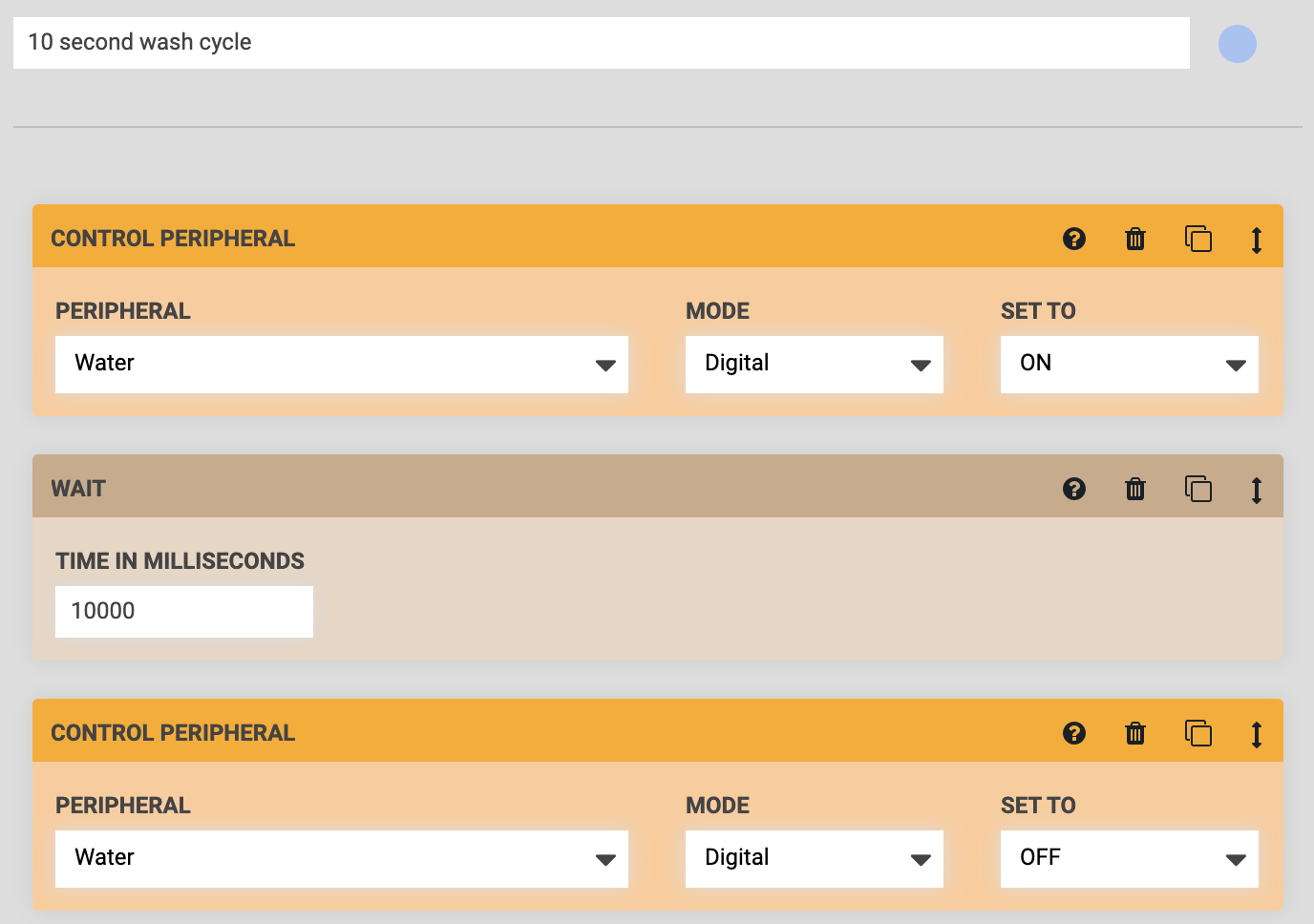Duplicate the last Control Peripheral step

[x=1197, y=733]
